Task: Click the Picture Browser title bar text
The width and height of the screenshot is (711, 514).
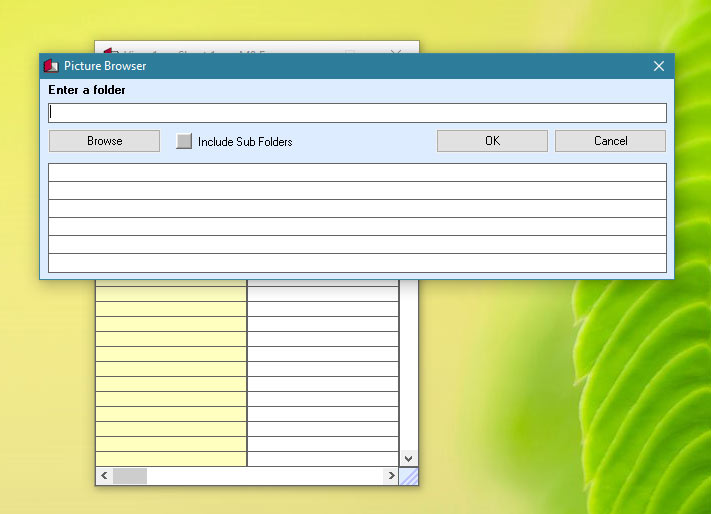Action: coord(106,66)
